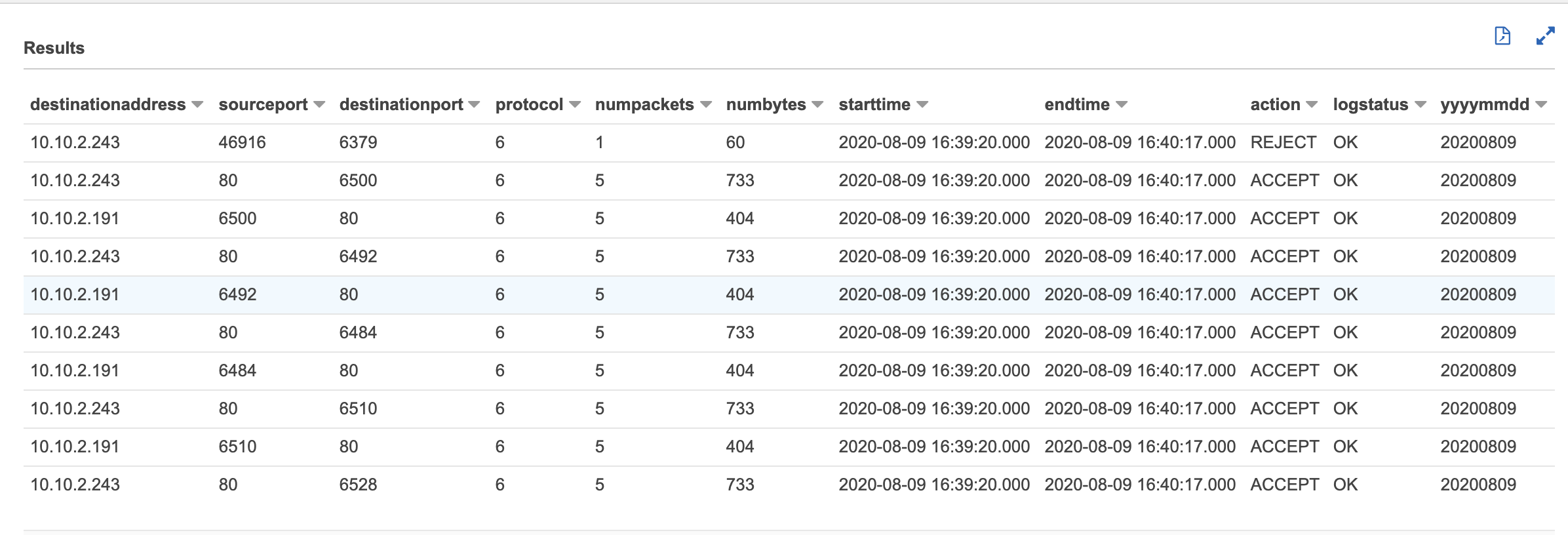
Task: Open destinationport column dropdown arrow
Action: pyautogui.click(x=475, y=105)
